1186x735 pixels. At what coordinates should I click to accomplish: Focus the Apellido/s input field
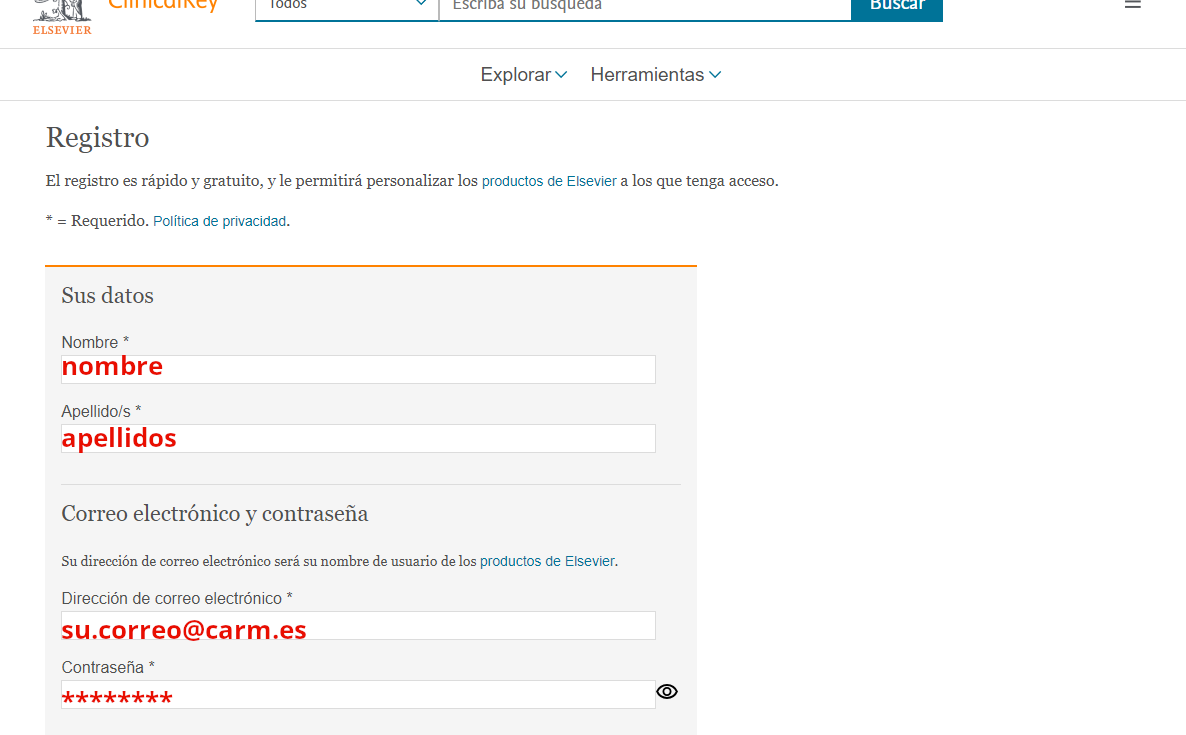coord(358,438)
